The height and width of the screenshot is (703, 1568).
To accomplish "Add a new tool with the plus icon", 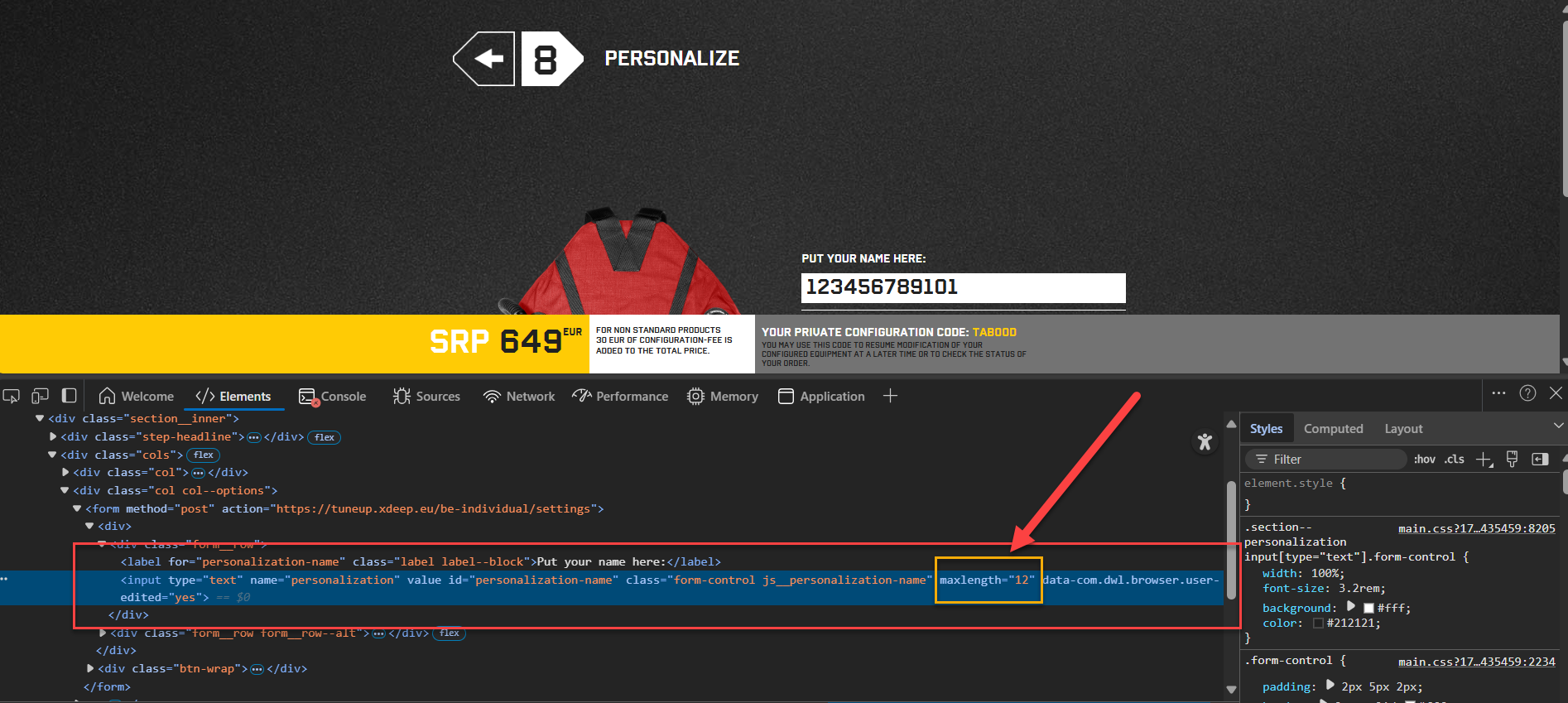I will [890, 396].
